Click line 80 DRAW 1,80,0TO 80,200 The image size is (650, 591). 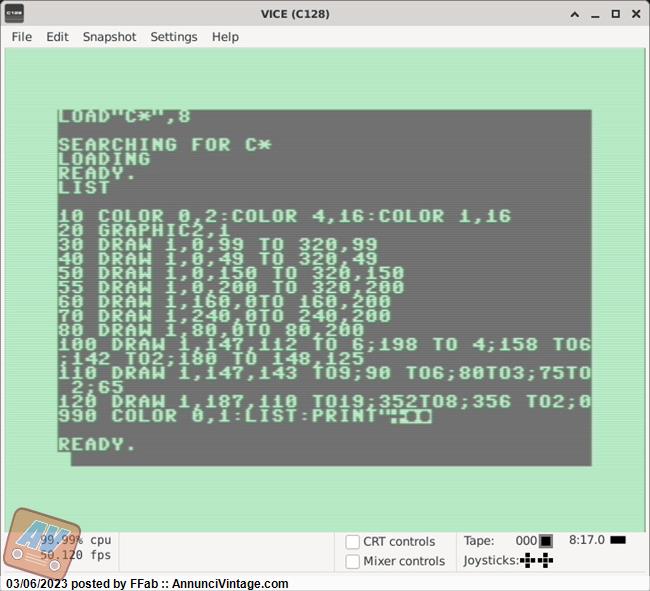click(211, 330)
